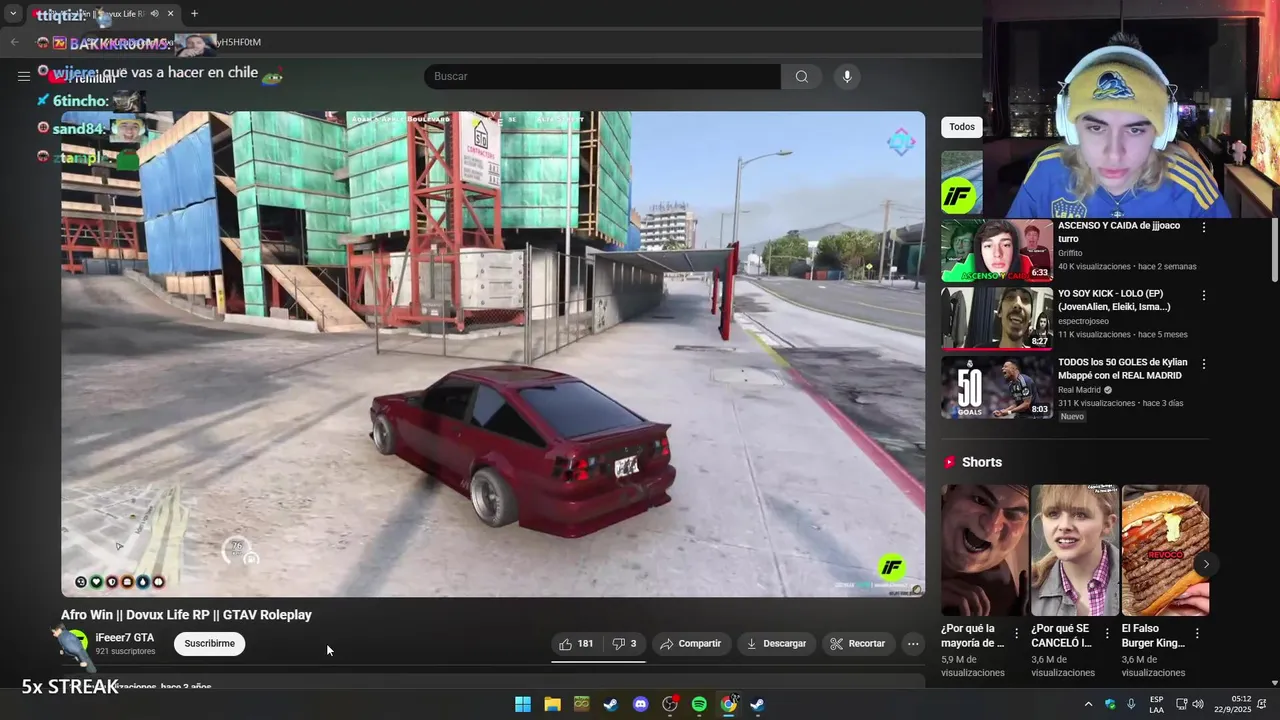
Task: Open options for '¿Por qué SE CANCELÓ' Short
Action: coord(1107,633)
